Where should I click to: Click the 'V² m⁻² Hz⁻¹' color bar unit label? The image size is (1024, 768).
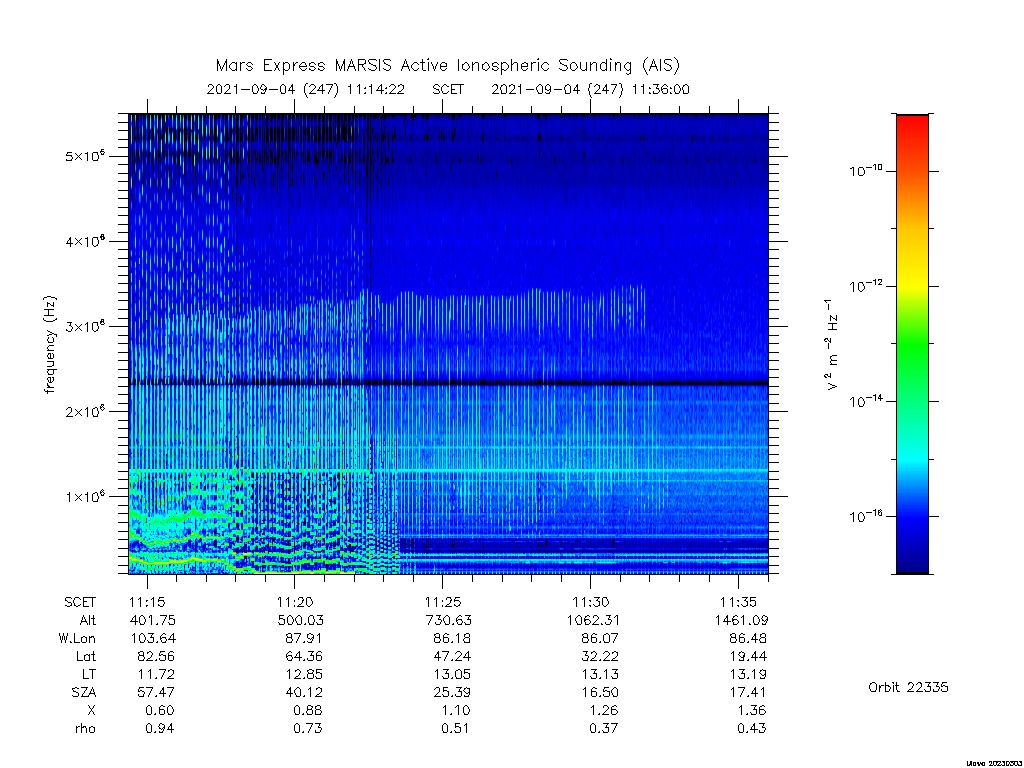(831, 345)
